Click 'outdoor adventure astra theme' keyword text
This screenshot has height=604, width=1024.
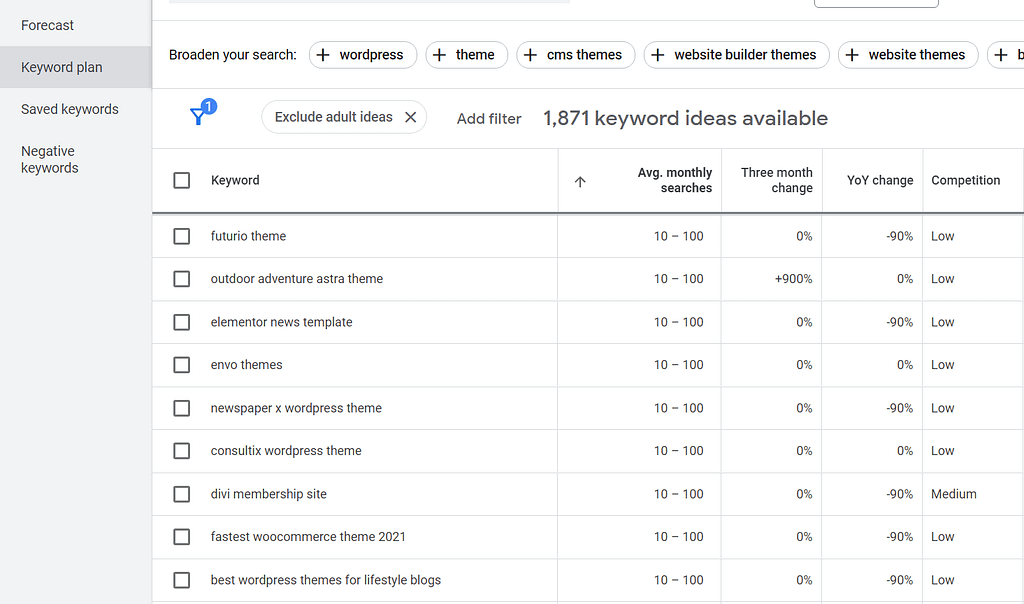point(296,279)
